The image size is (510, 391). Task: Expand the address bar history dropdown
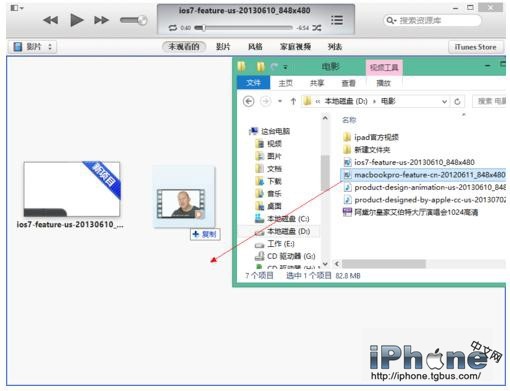tap(444, 101)
